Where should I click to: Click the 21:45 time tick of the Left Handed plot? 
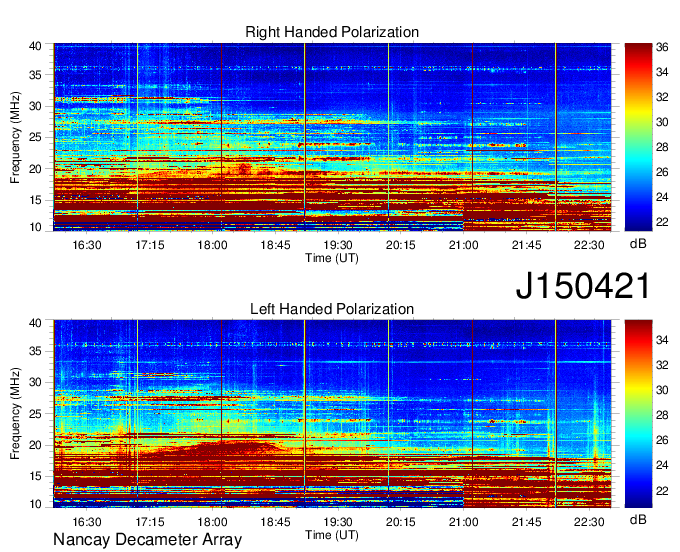point(526,522)
